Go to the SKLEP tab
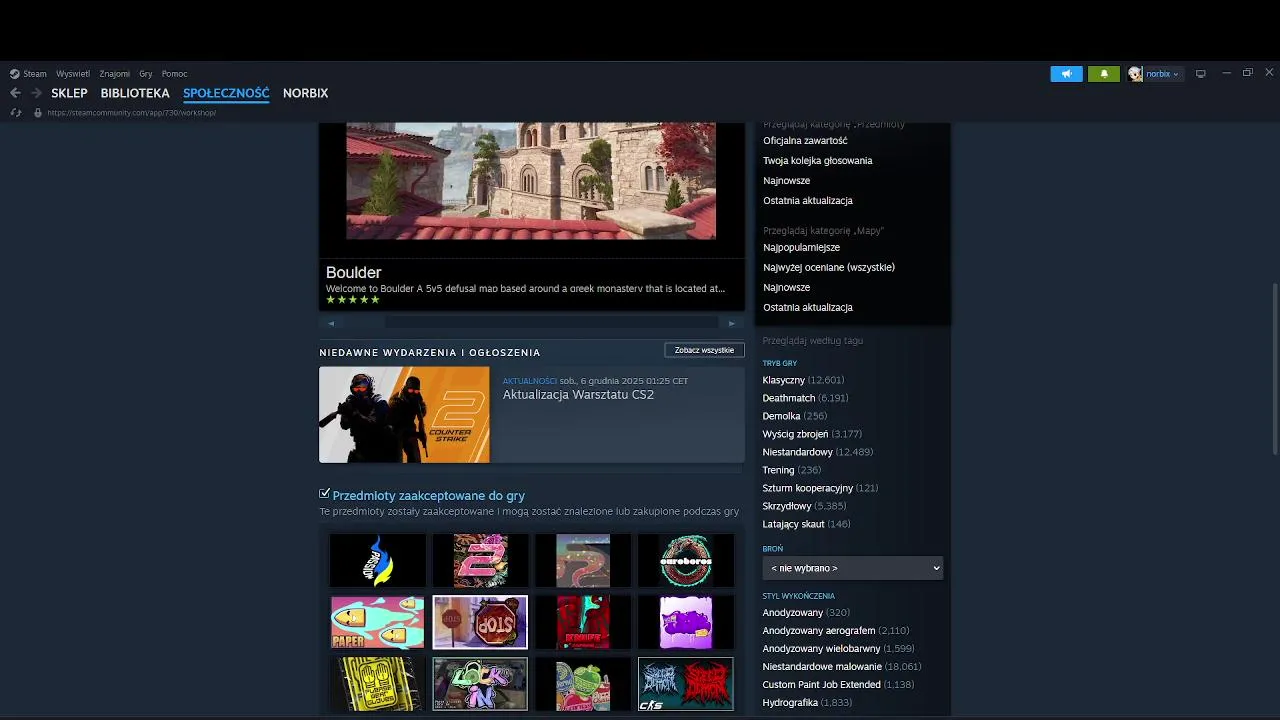 tap(69, 93)
